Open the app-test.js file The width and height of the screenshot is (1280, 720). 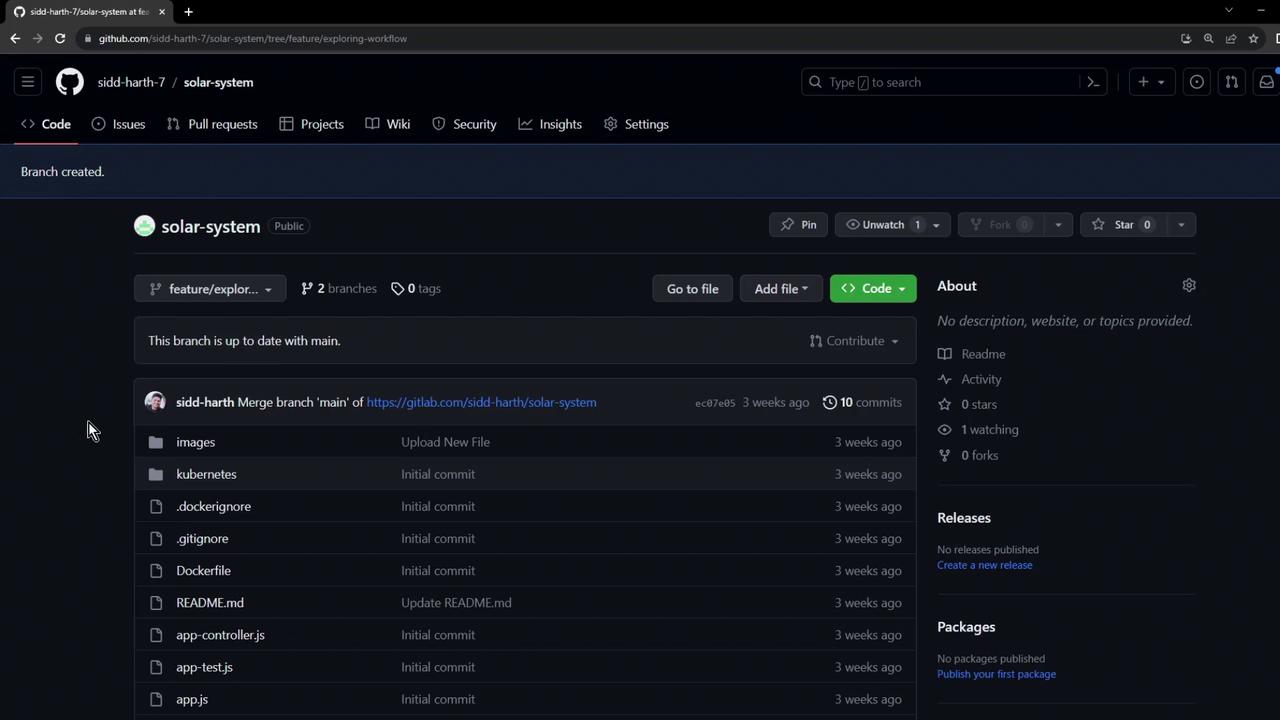tap(204, 667)
